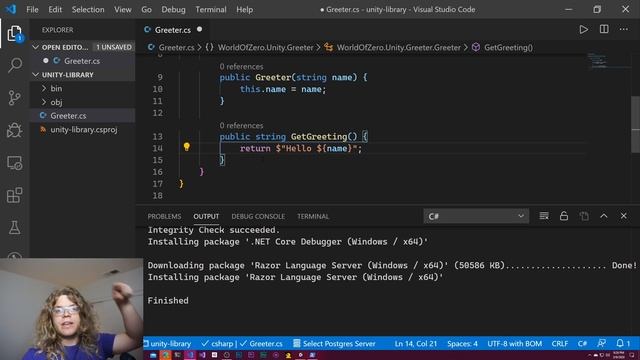
Task: Click the VS Code logo icon
Action: (11, 9)
